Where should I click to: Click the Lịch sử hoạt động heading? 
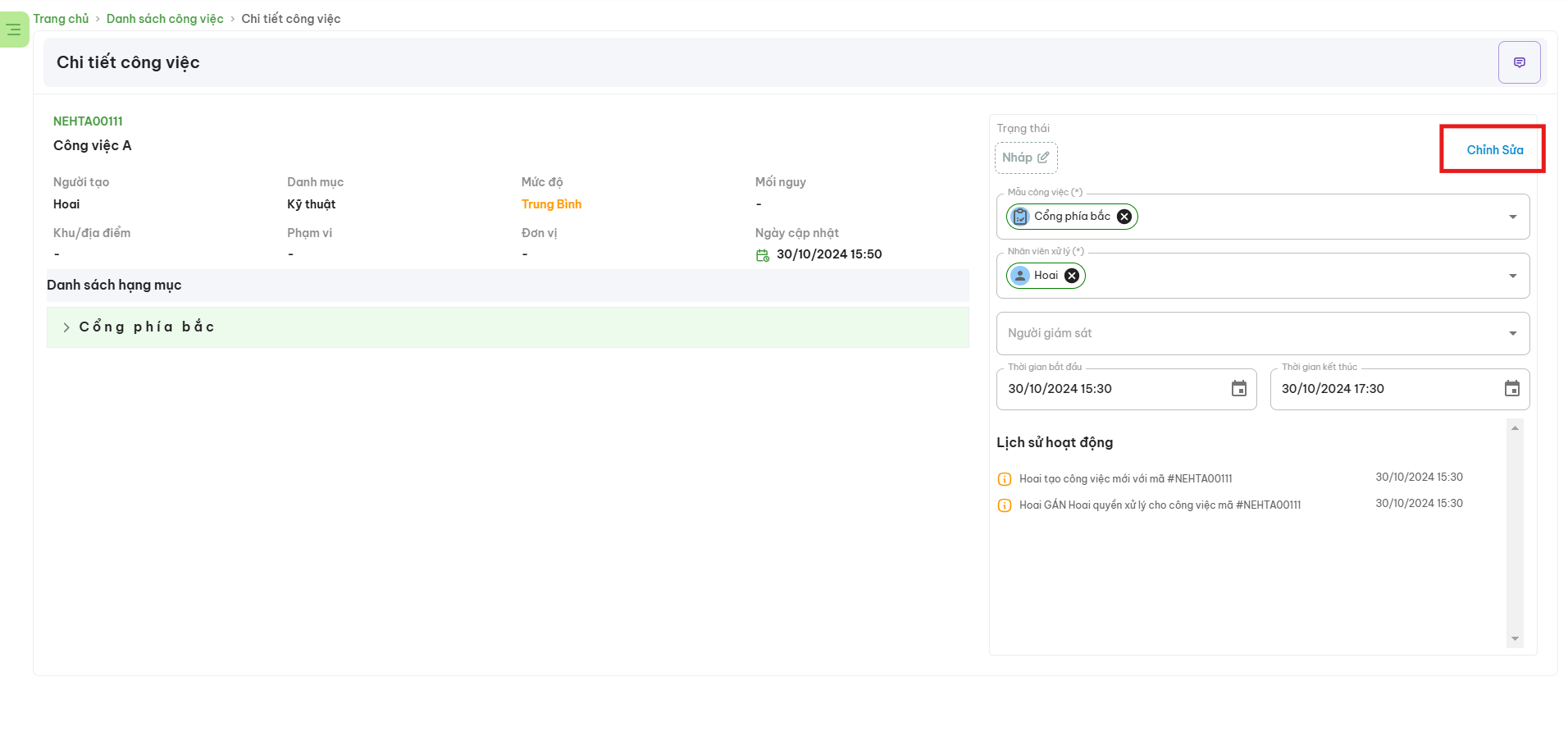[1055, 443]
